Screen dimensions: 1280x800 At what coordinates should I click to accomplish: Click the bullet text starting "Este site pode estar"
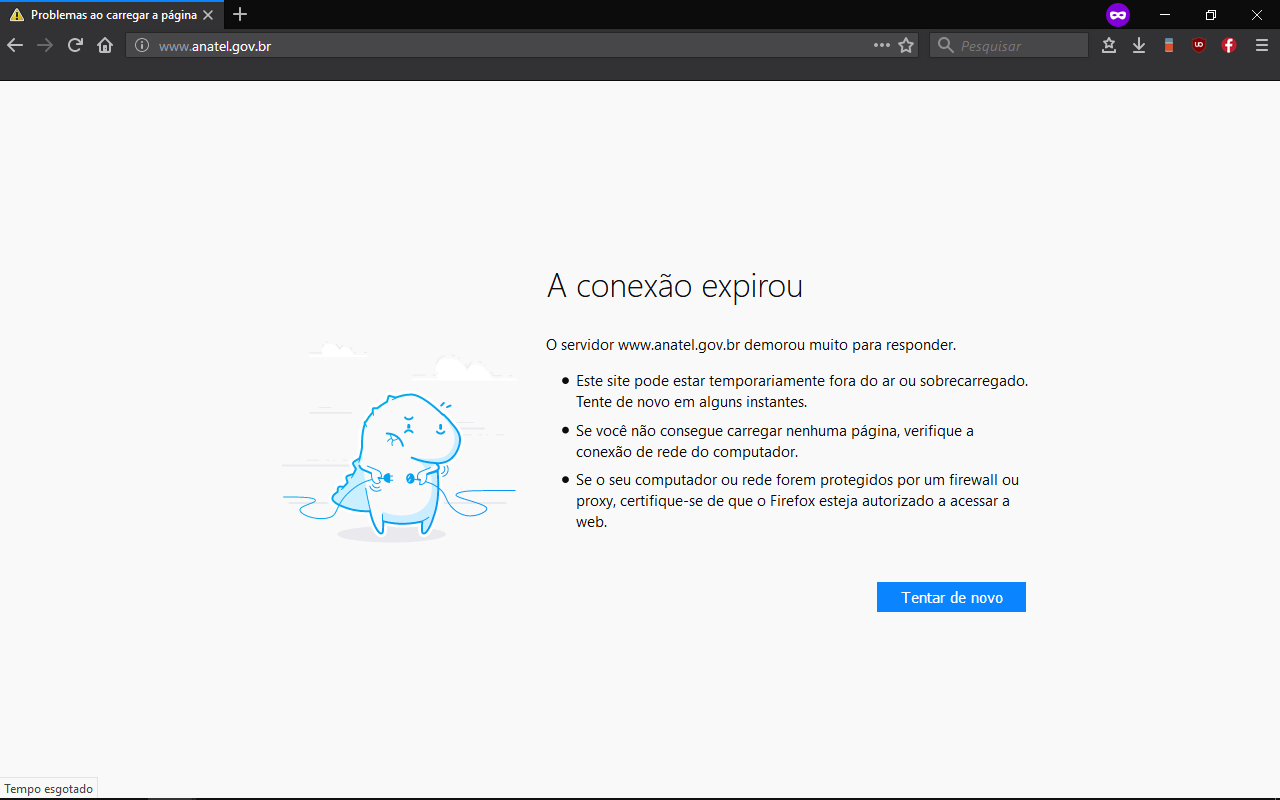802,391
